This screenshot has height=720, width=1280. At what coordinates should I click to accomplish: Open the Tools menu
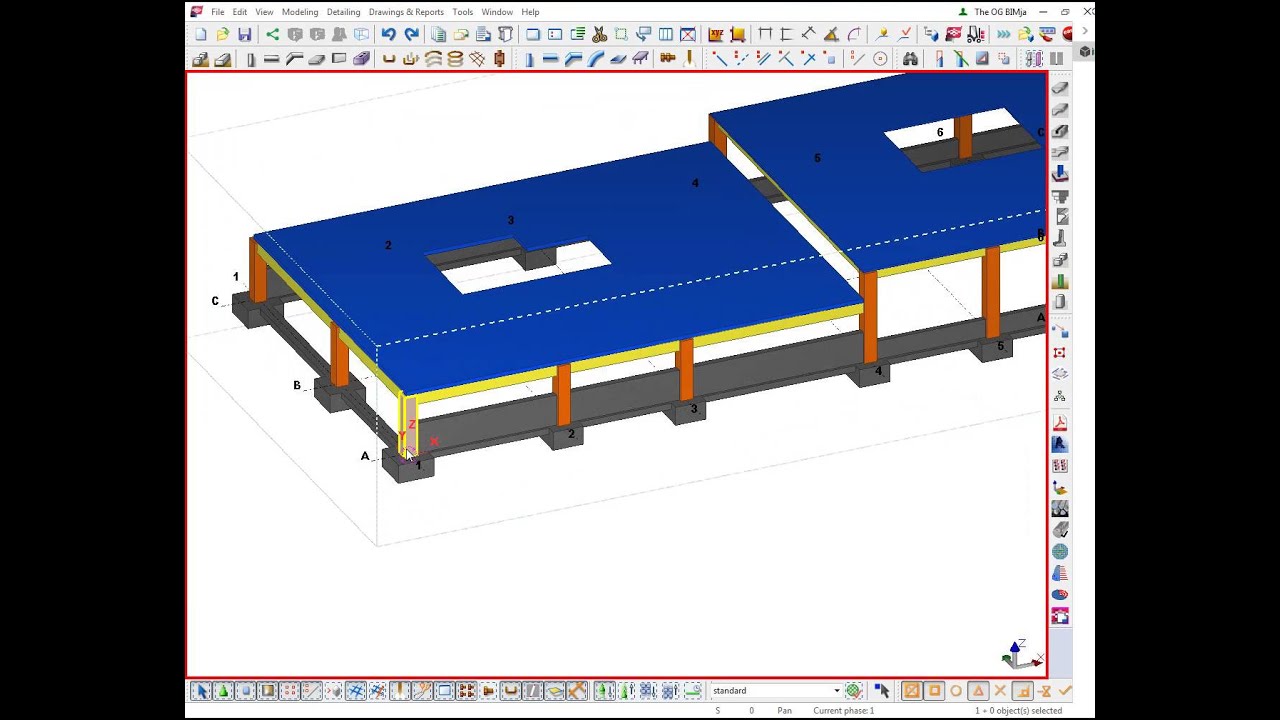(x=462, y=12)
